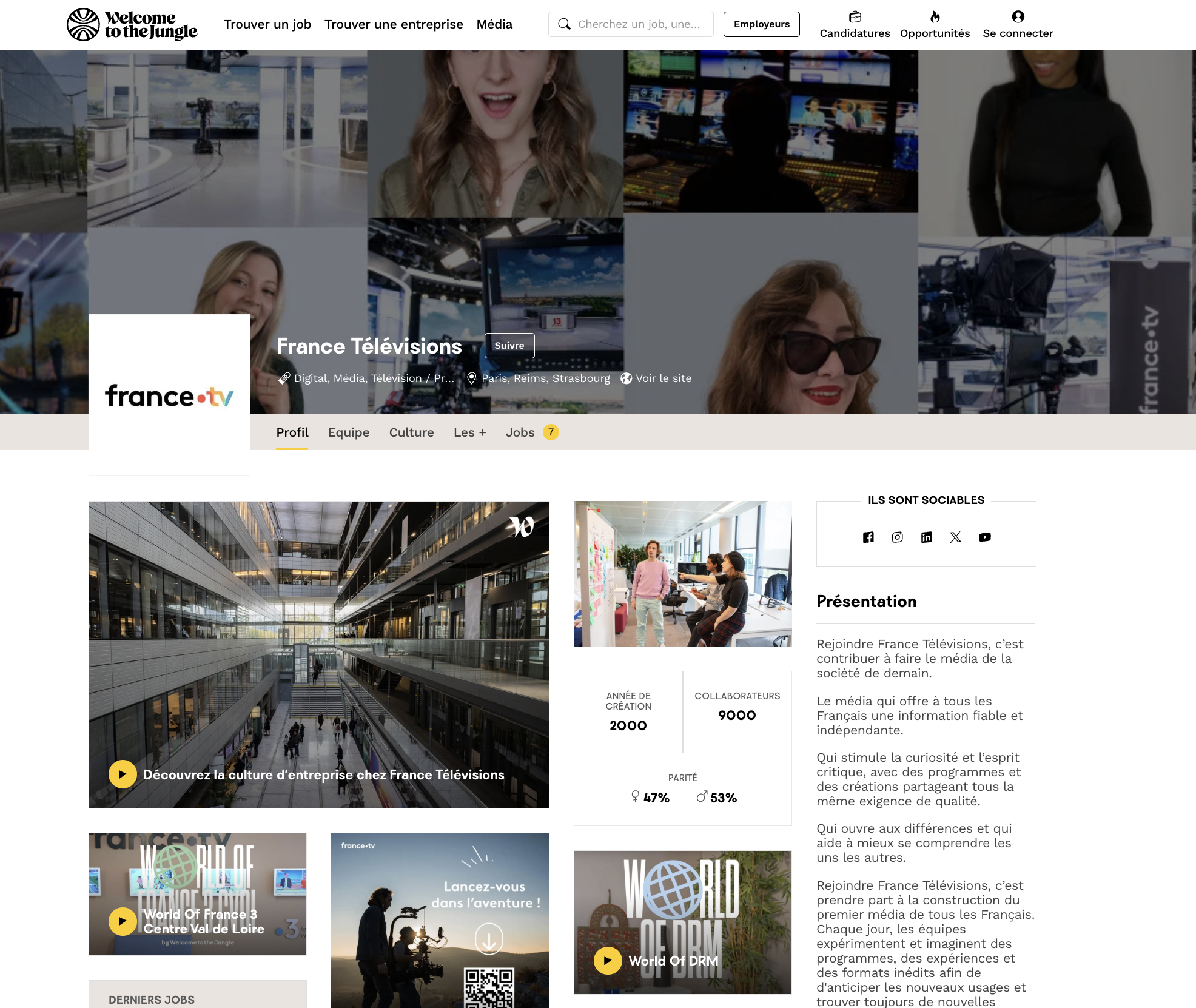Click the France Télévisions title heading
The image size is (1196, 1008).
tap(369, 346)
